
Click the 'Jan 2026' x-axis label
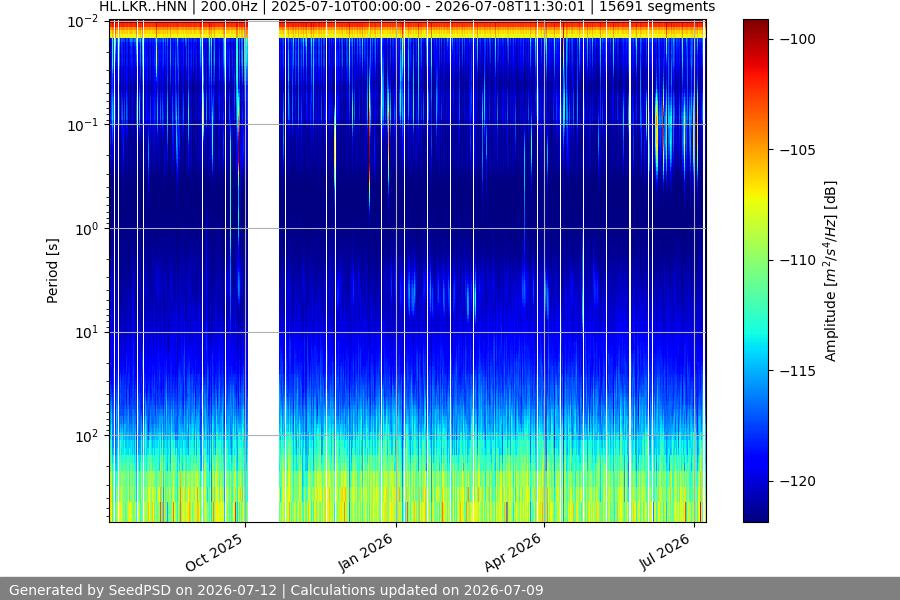[x=366, y=552]
